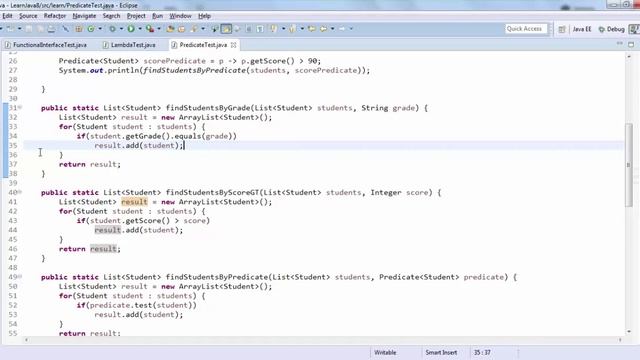Click the Next Annotation icon

click(273, 29)
